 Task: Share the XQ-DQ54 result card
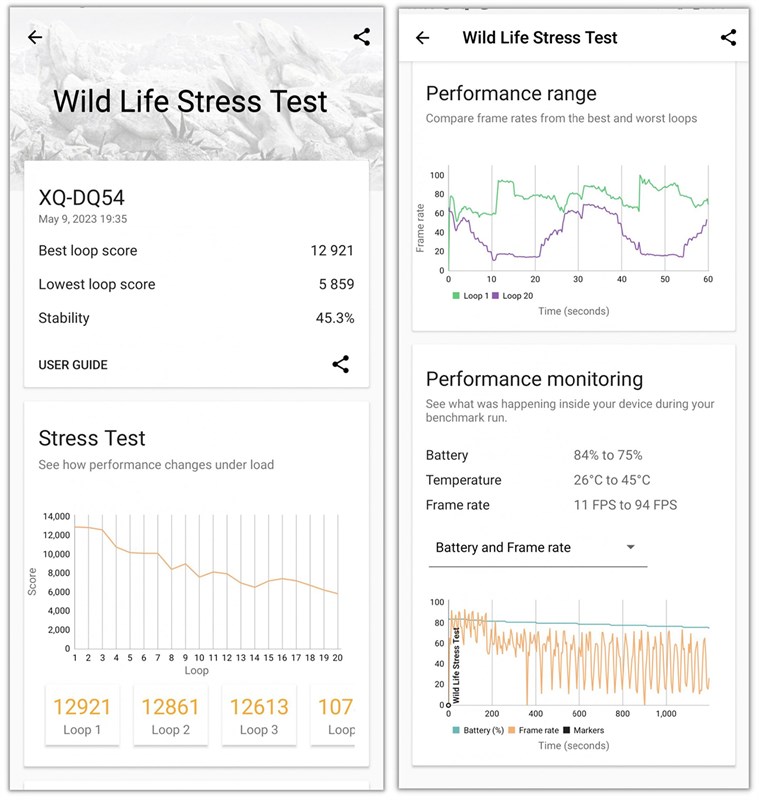pos(341,364)
